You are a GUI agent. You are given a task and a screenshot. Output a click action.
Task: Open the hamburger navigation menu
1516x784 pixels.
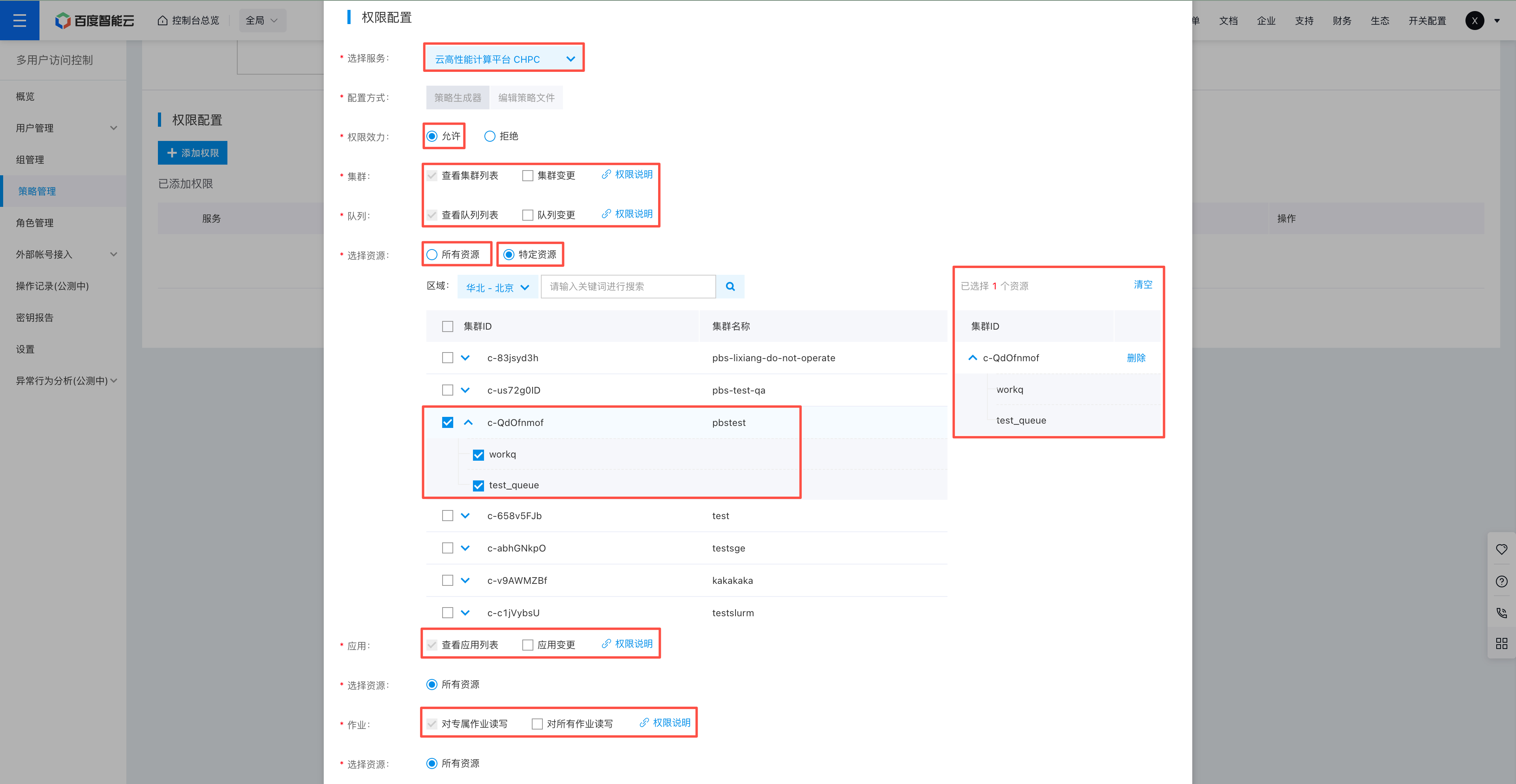tap(19, 20)
